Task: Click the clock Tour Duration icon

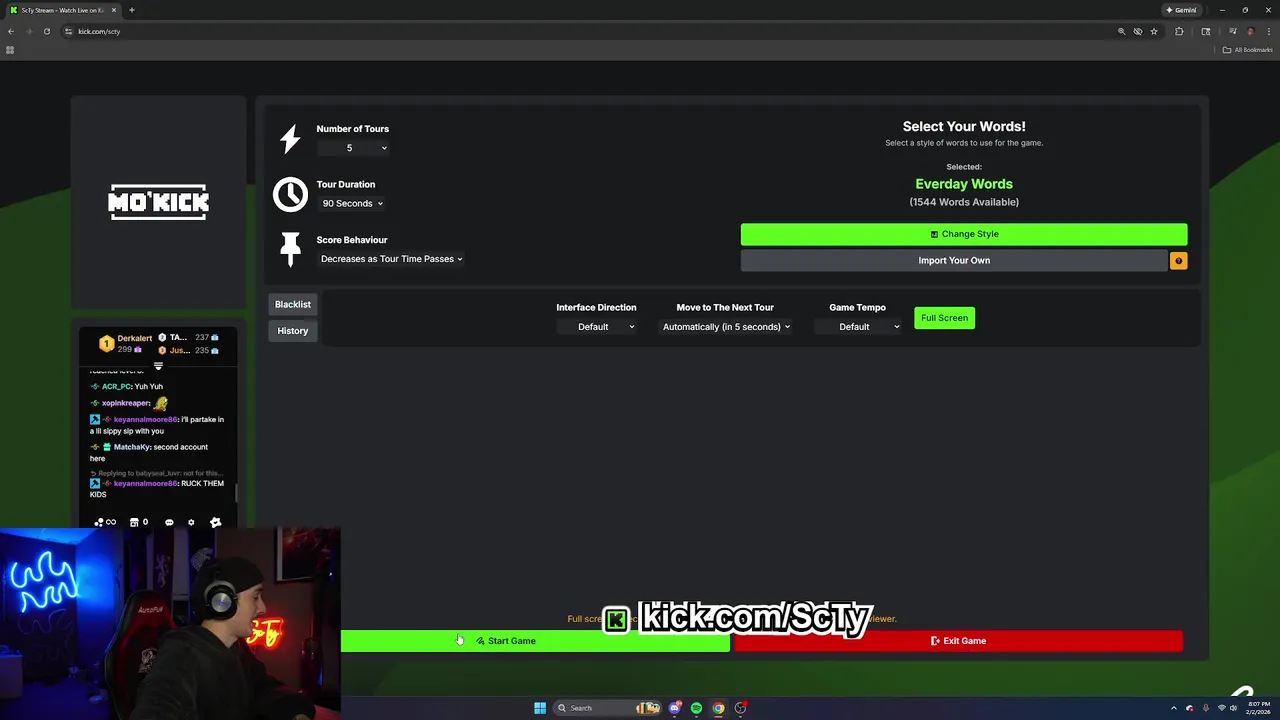Action: click(291, 194)
